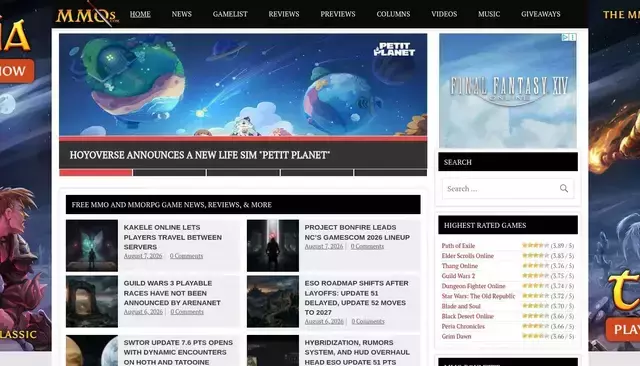The image size is (640, 366).
Task: Open the Videos menu item
Action: pyautogui.click(x=444, y=14)
